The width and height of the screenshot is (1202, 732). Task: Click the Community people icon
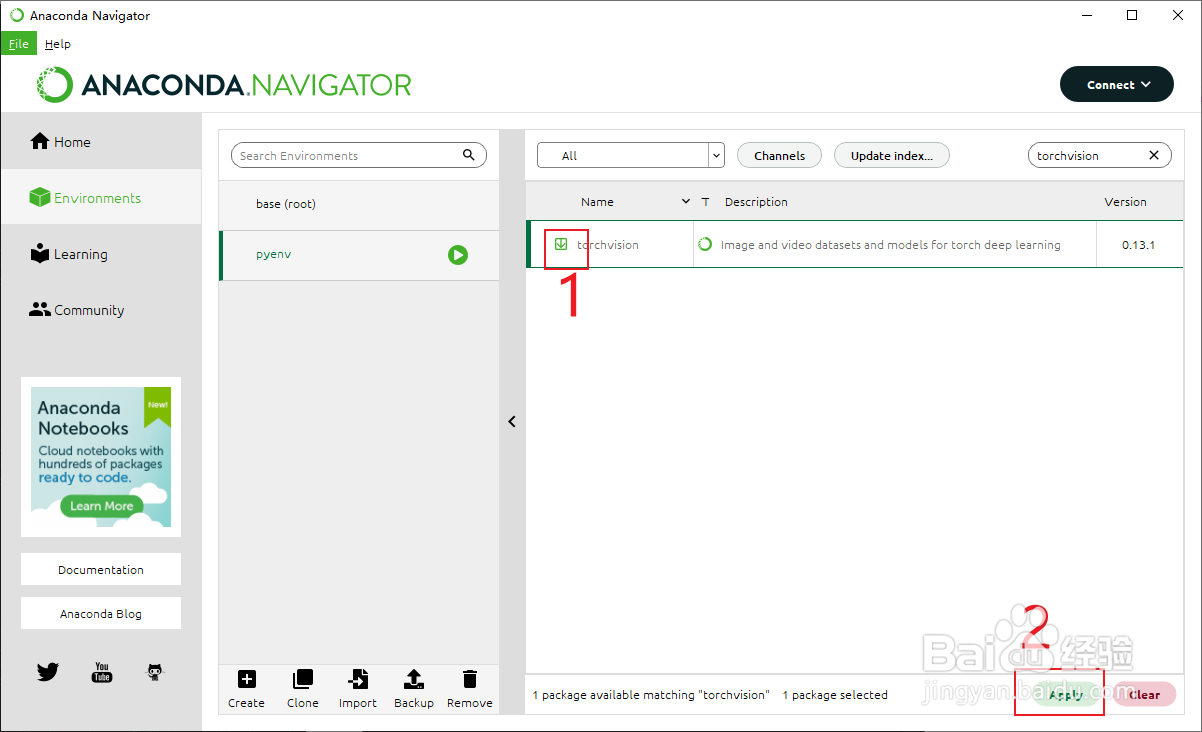coord(40,309)
